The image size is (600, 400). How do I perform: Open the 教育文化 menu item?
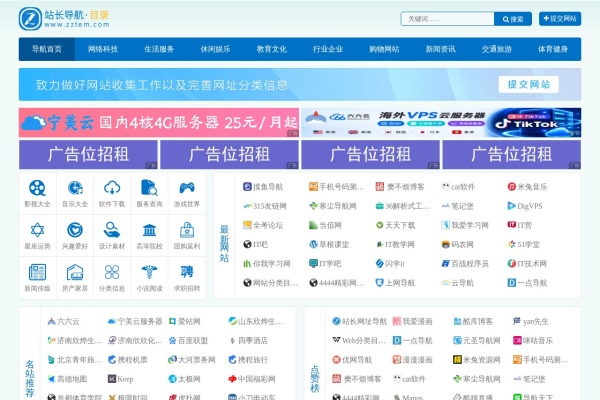tap(272, 49)
